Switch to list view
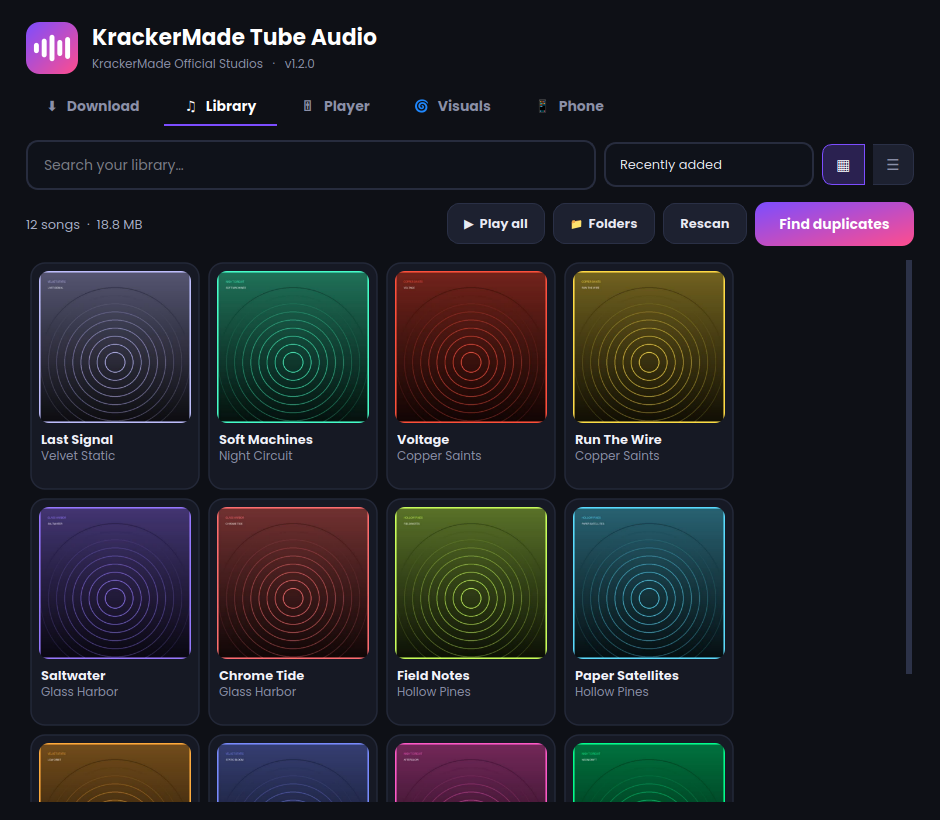 pyautogui.click(x=893, y=164)
